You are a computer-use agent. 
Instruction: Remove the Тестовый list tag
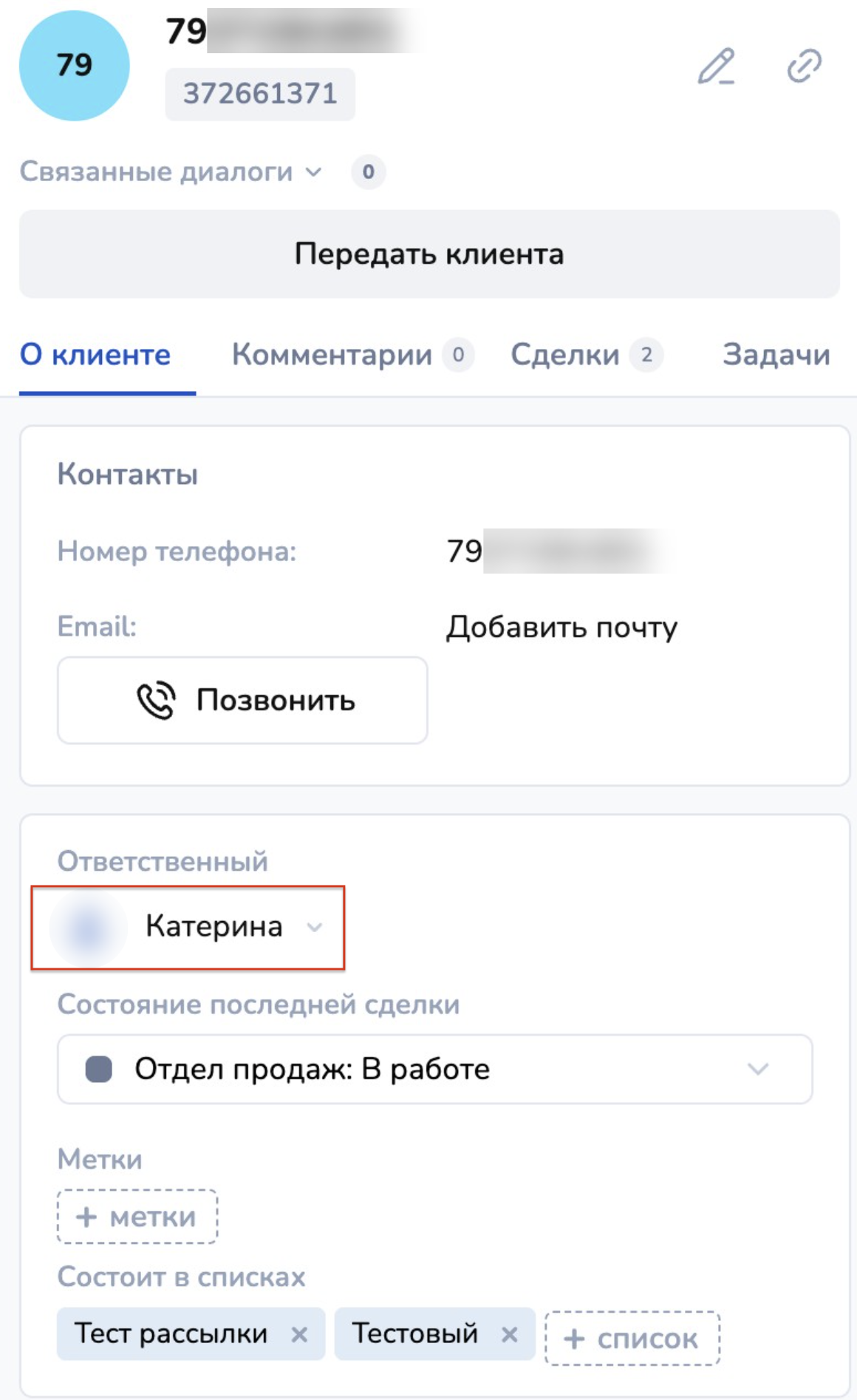pos(509,1334)
